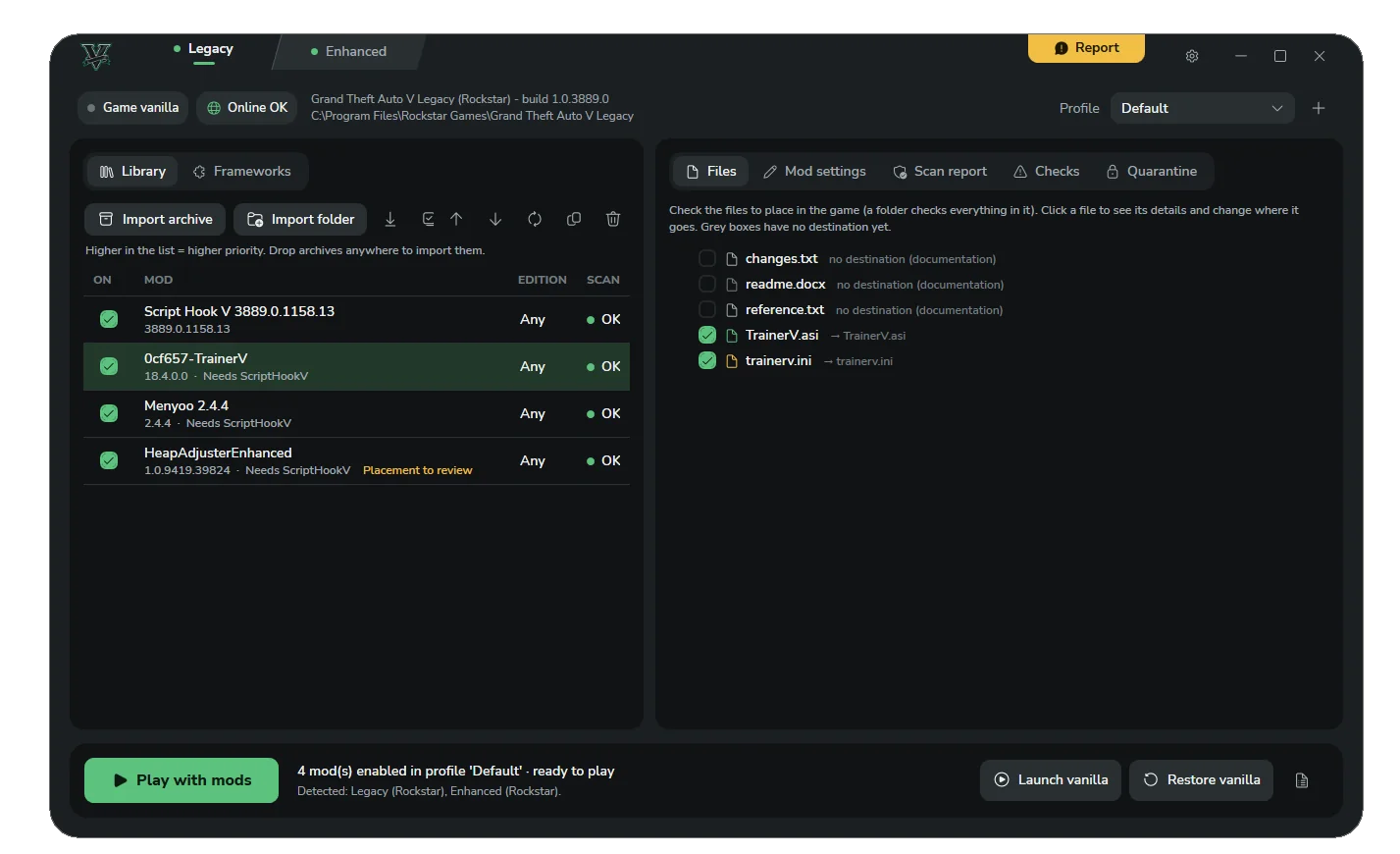Check the readme.docx file checkbox
Image resolution: width=1400 pixels, height=854 pixels.
(x=706, y=284)
